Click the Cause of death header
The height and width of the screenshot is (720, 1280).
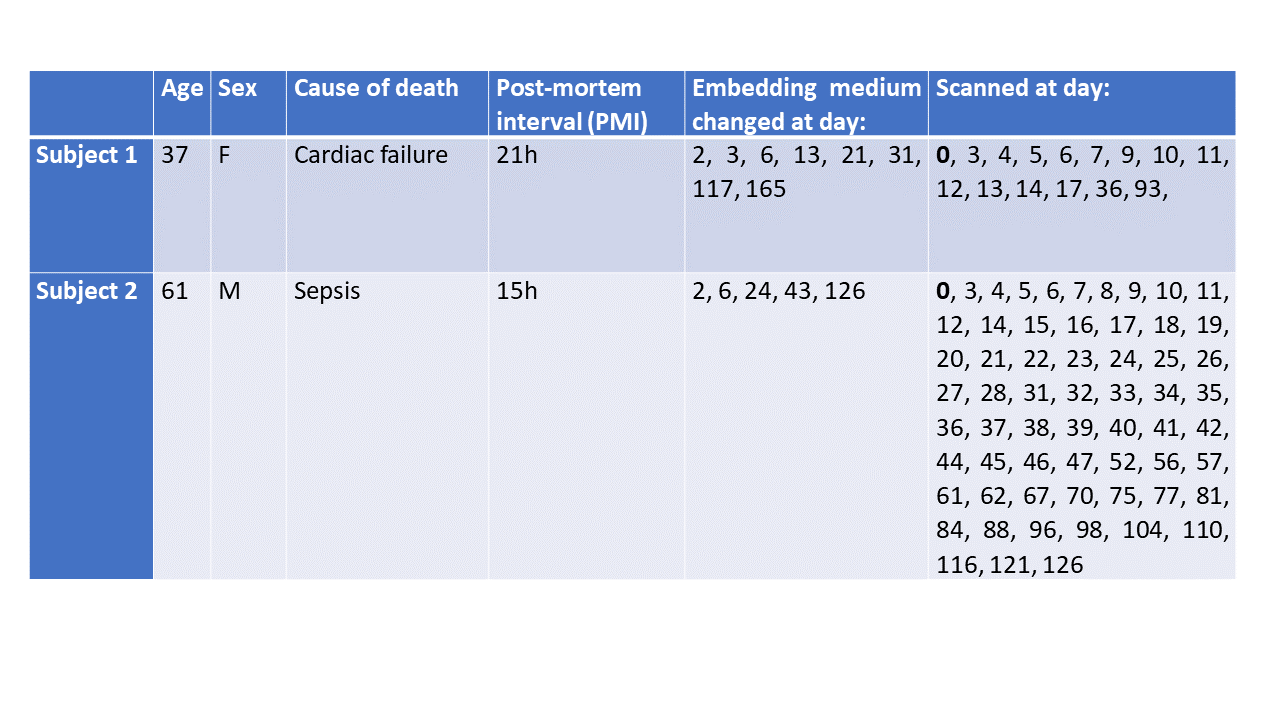(376, 88)
